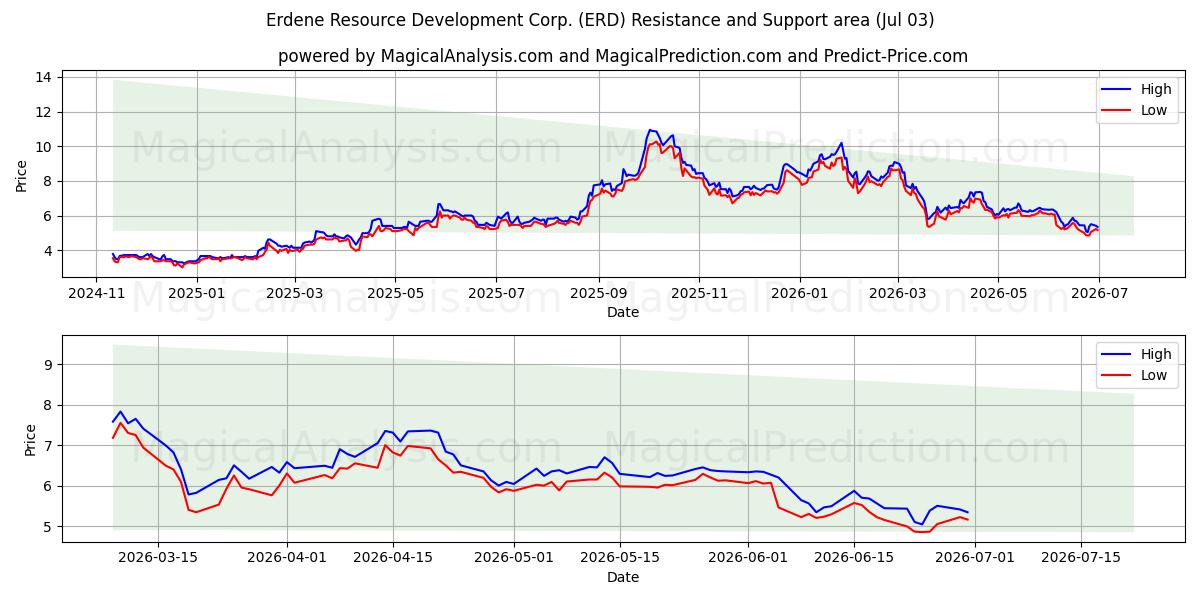Click the 2025-01 date label on the top axis
Screen dimensions: 1200x600
(x=197, y=293)
